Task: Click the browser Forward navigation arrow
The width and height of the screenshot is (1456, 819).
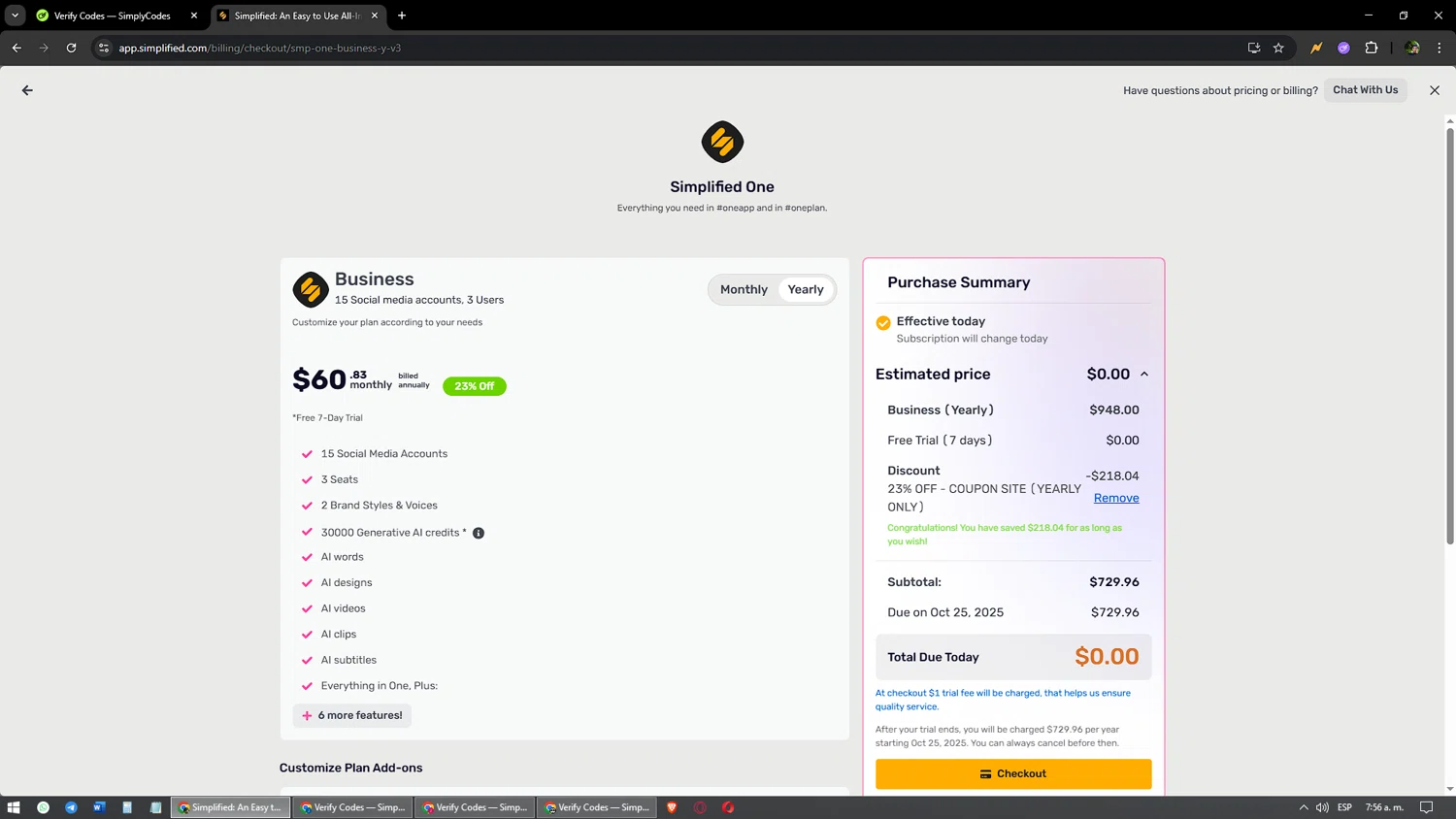Action: 44,48
